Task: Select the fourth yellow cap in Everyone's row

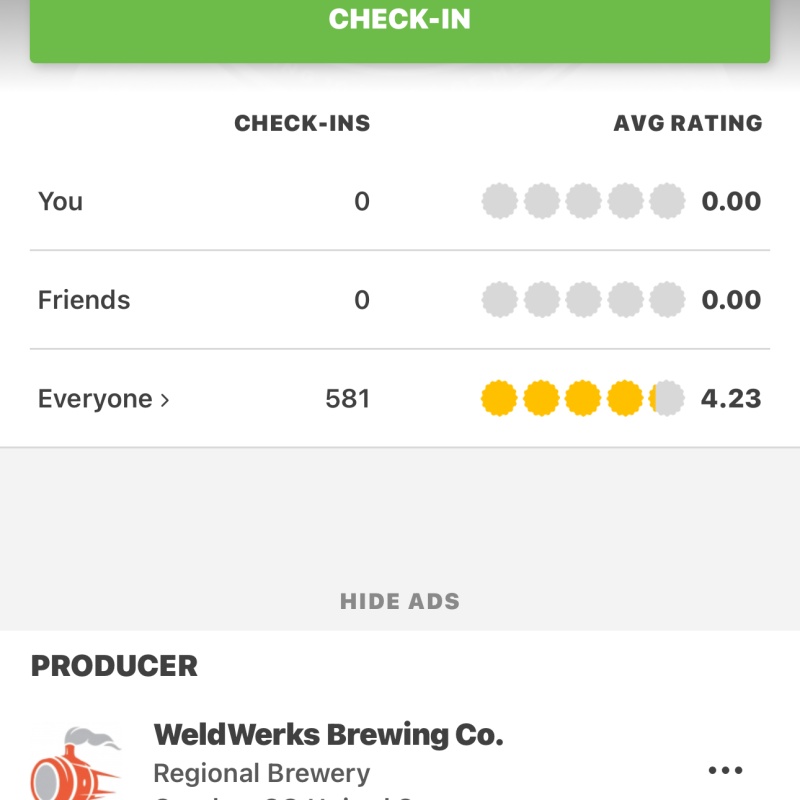Action: pyautogui.click(x=625, y=397)
